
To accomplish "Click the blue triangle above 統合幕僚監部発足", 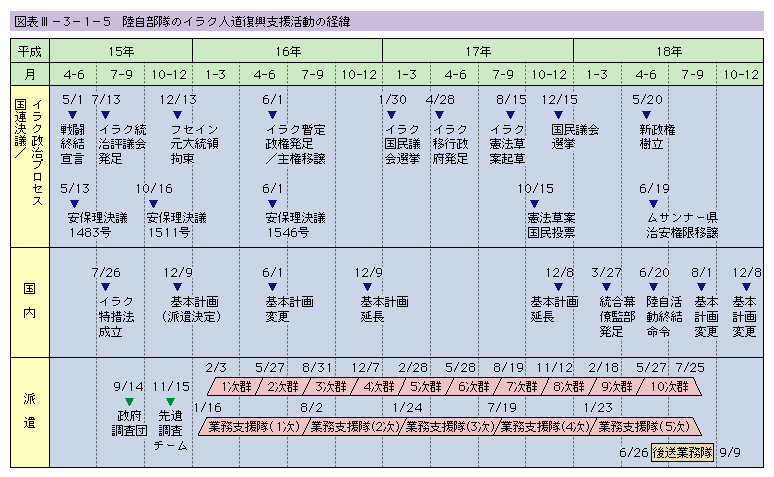I will [610, 288].
